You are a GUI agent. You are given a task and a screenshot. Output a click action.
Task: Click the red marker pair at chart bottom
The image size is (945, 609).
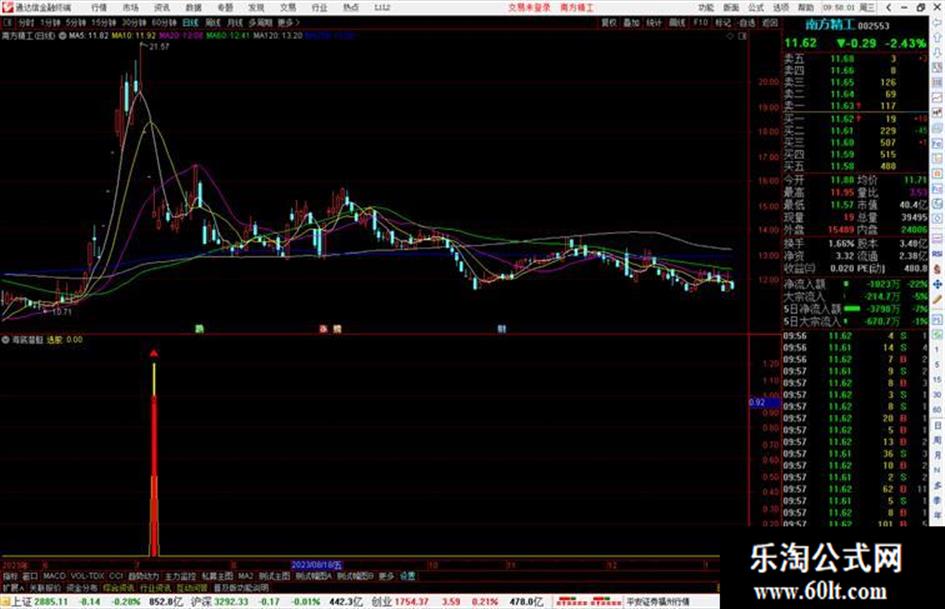pos(330,329)
